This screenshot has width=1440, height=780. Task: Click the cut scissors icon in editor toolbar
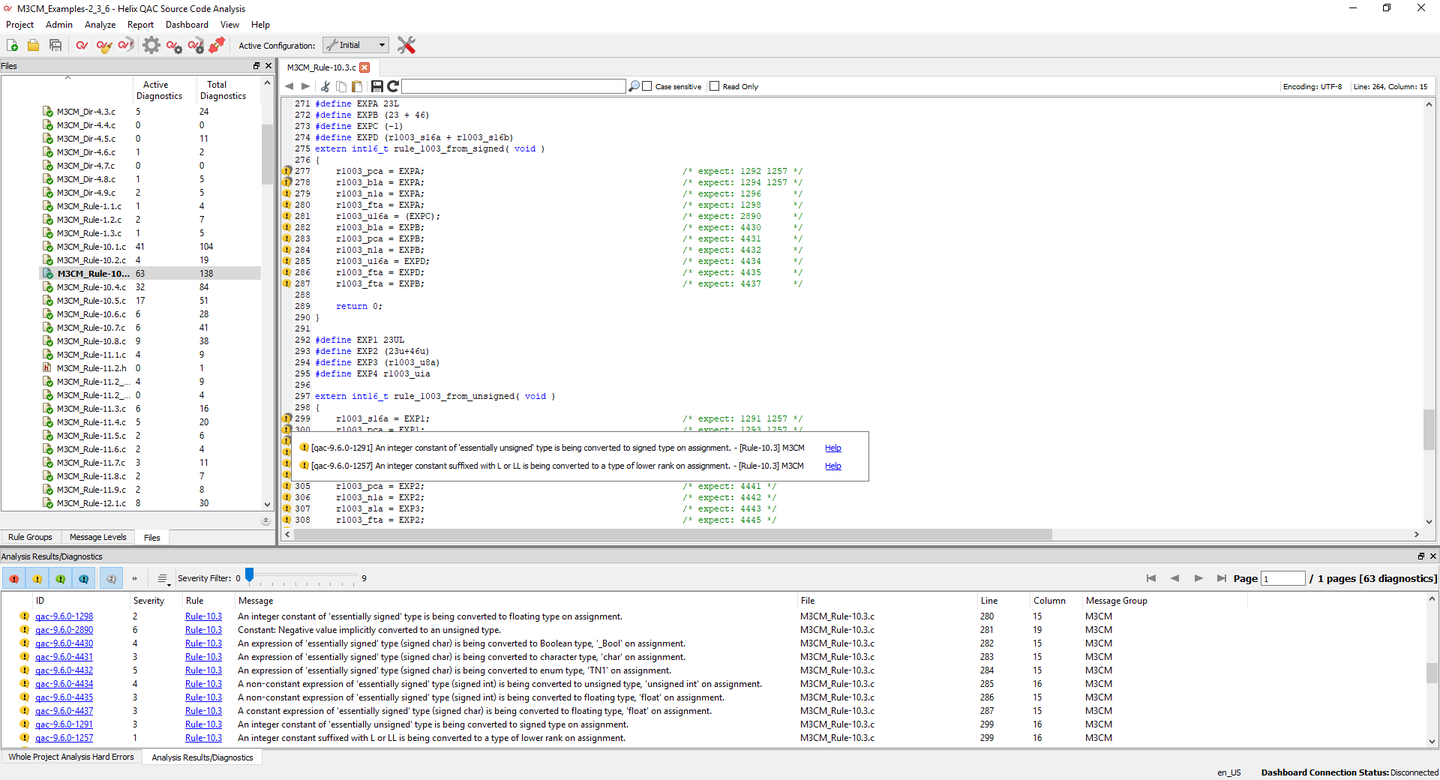pos(325,87)
